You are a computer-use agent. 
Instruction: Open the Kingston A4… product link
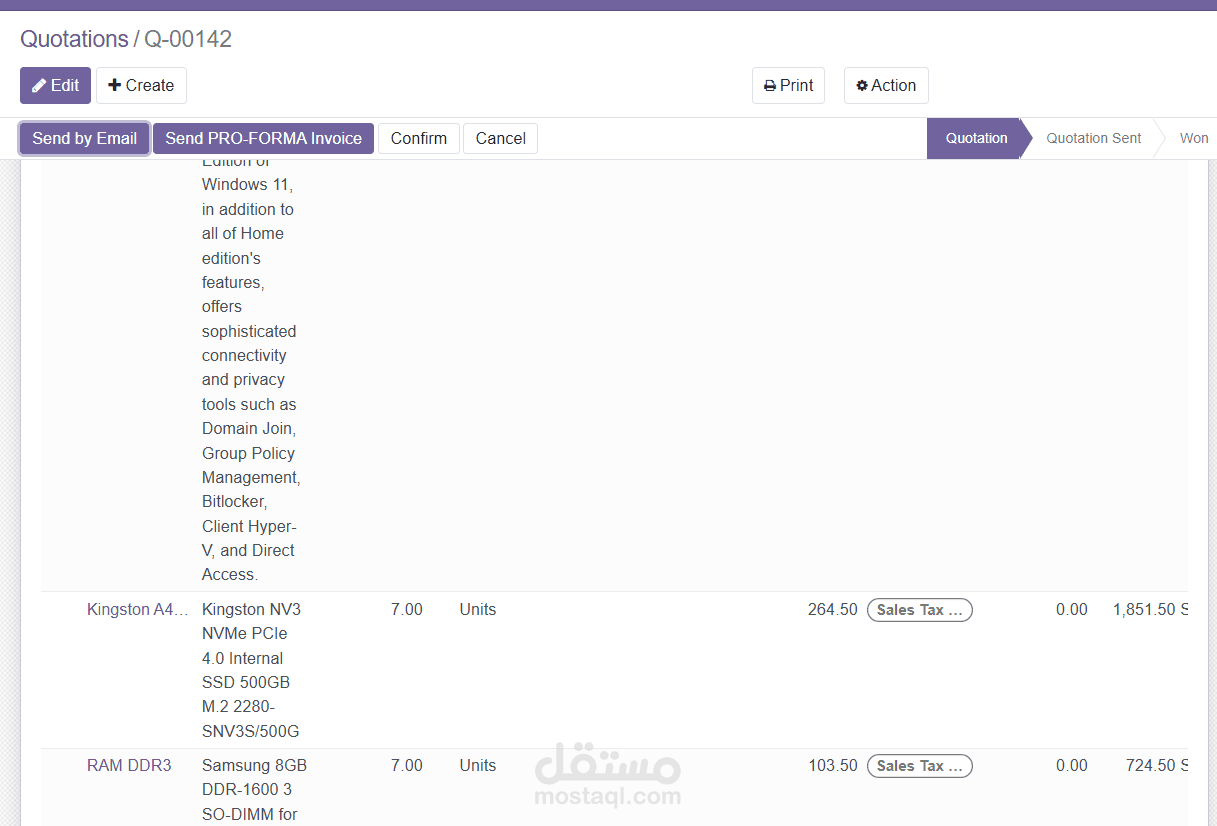click(137, 609)
